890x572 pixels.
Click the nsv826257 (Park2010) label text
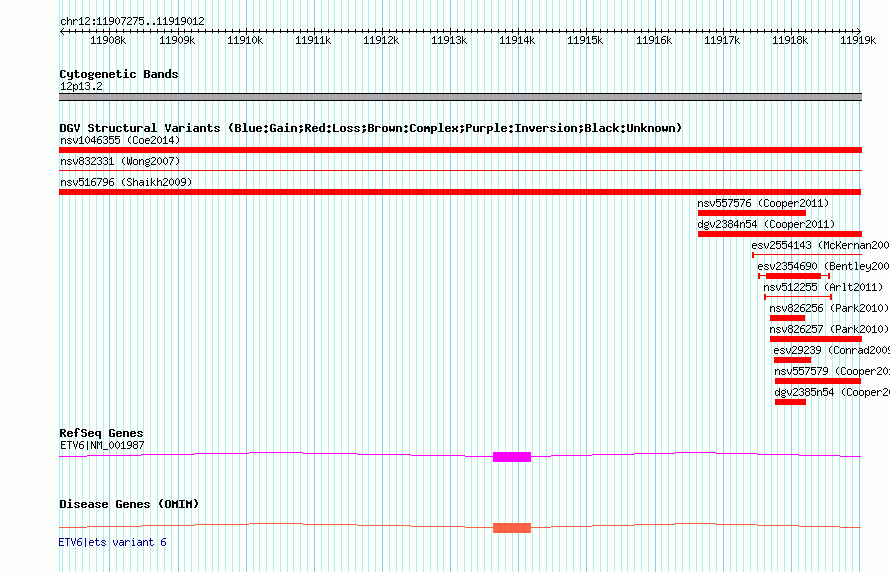click(829, 329)
